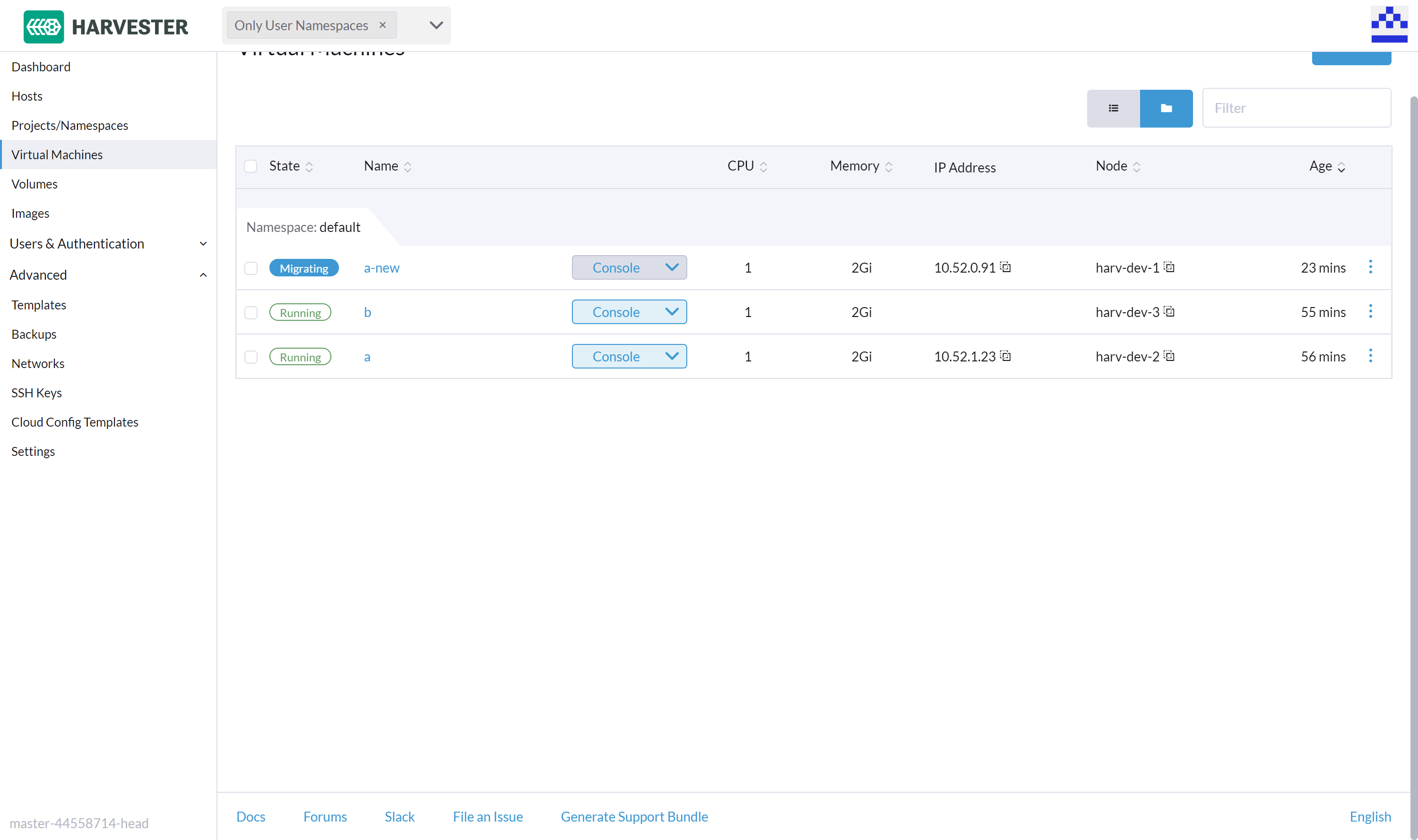Image resolution: width=1418 pixels, height=840 pixels.
Task: Copy IP address 10.52.1.23
Action: pos(1005,356)
